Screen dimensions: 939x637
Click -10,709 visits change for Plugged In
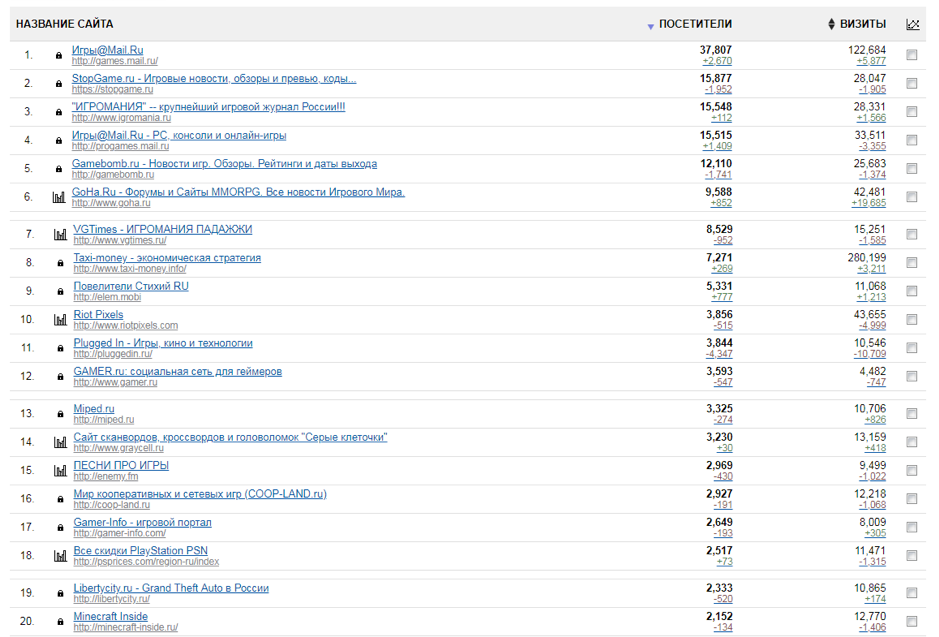pyautogui.click(x=870, y=354)
